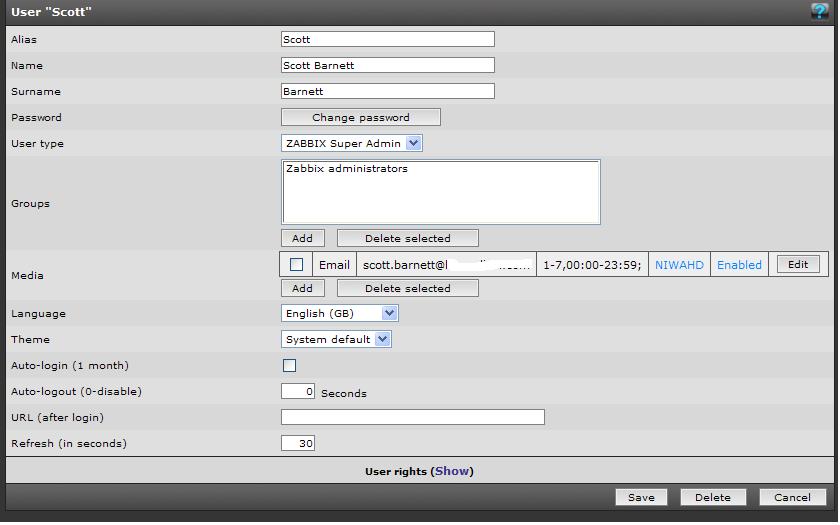
Task: Click the Change password button
Action: [x=360, y=118]
